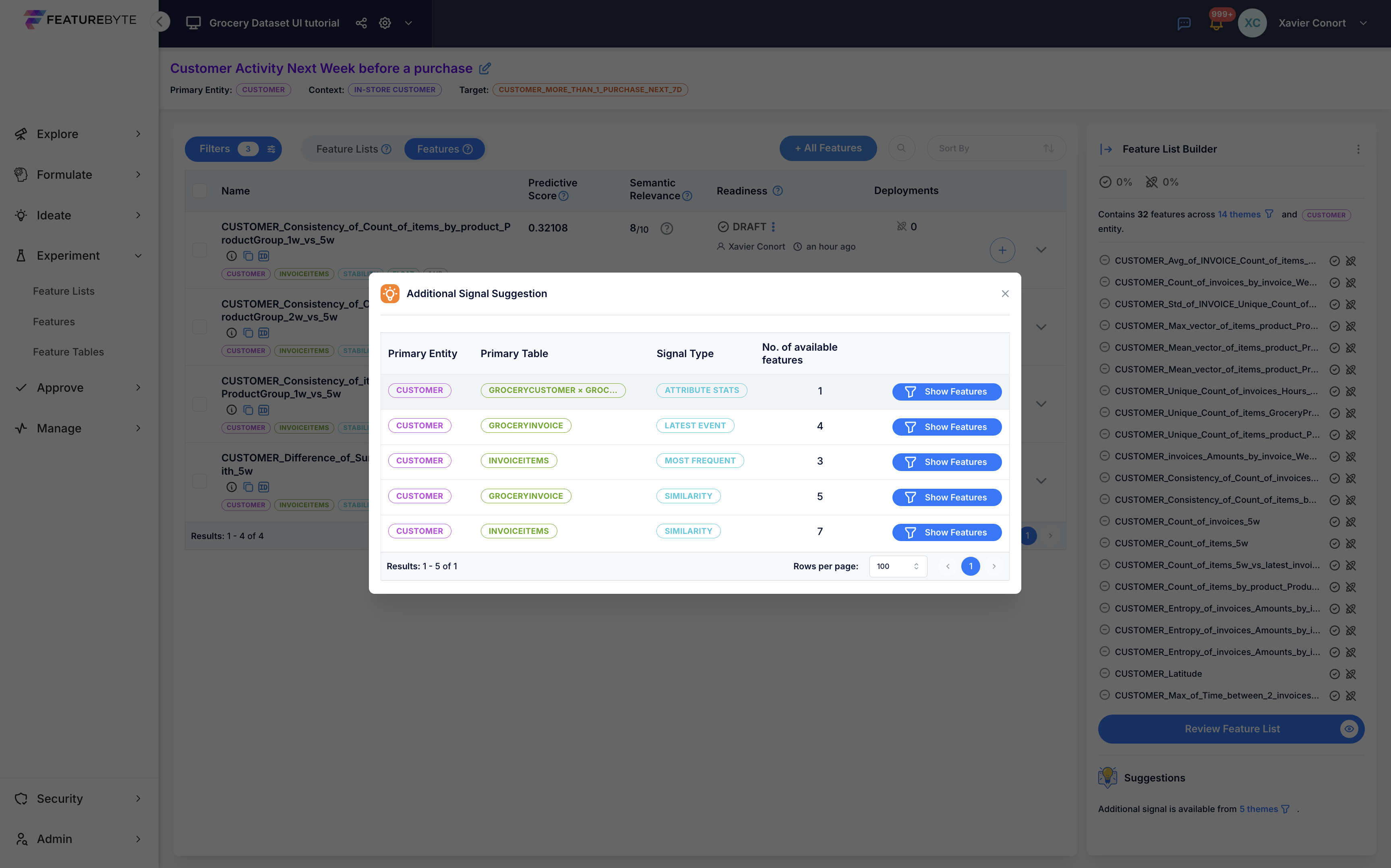
Task: Collapse the left sidebar arrow
Action: (x=160, y=22)
